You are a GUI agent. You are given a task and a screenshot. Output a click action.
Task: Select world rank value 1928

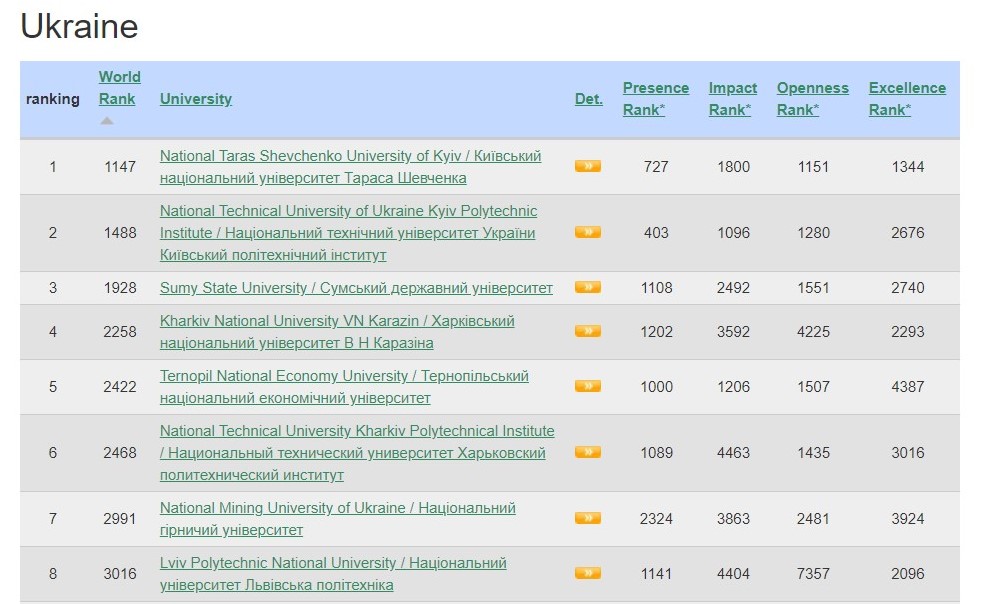tap(119, 287)
